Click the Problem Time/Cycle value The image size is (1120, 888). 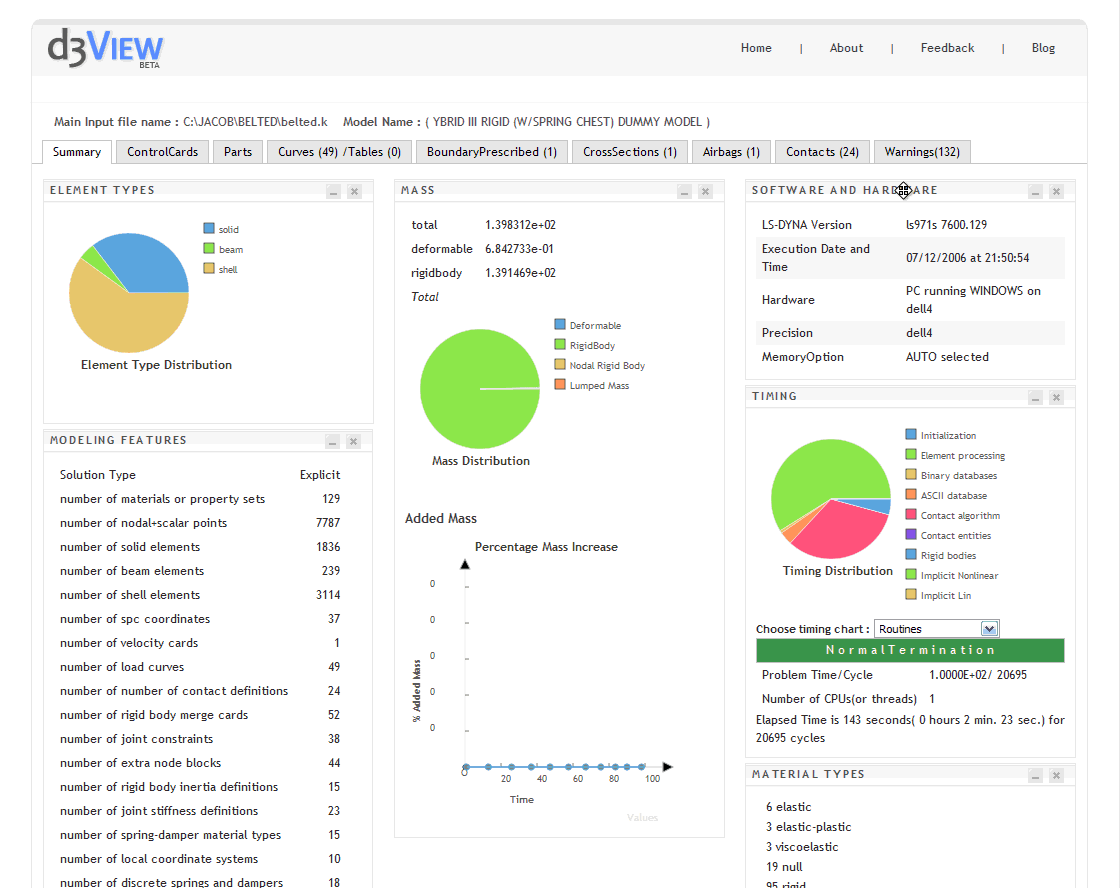[978, 675]
